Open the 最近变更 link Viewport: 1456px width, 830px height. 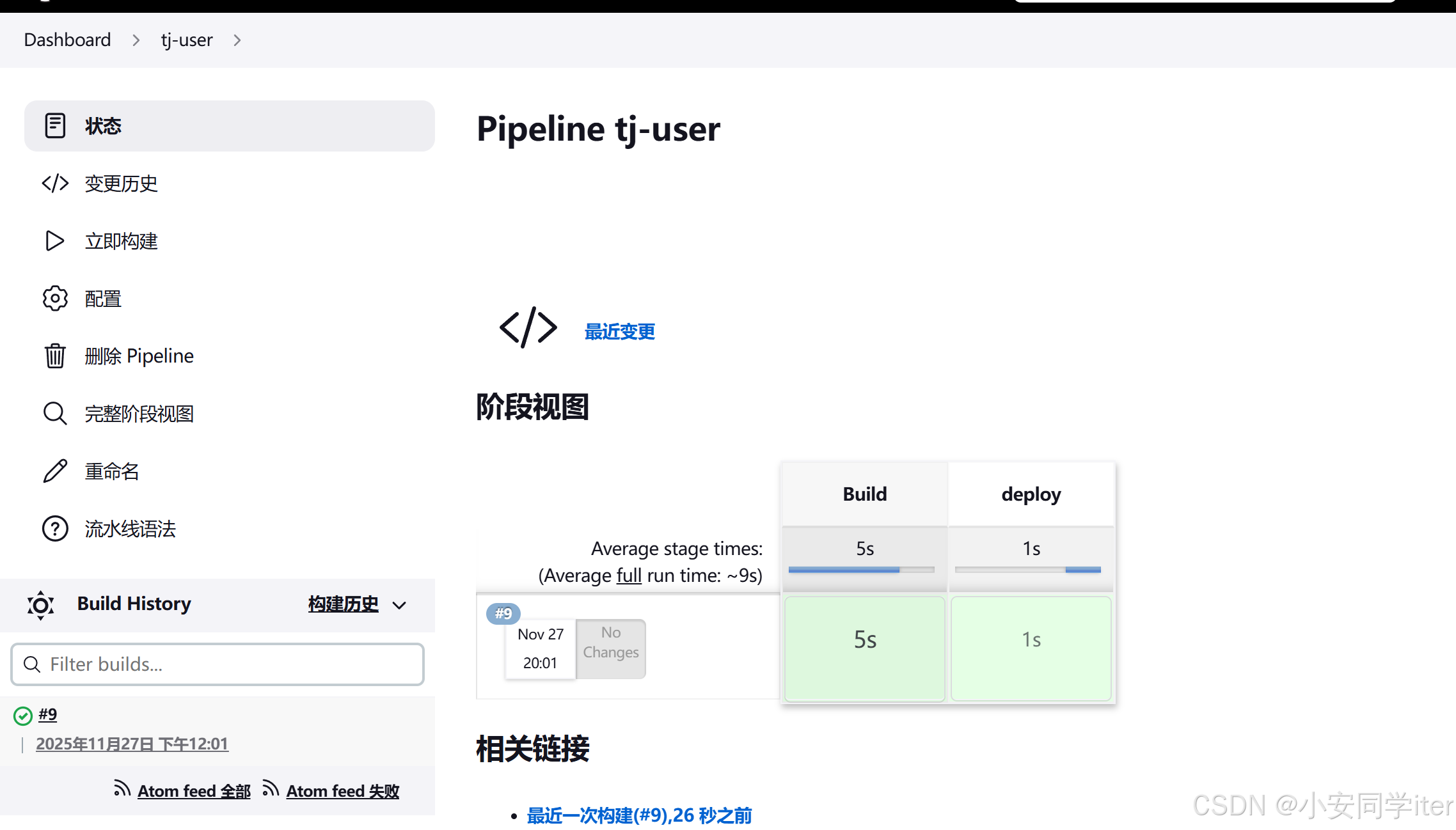pos(619,331)
